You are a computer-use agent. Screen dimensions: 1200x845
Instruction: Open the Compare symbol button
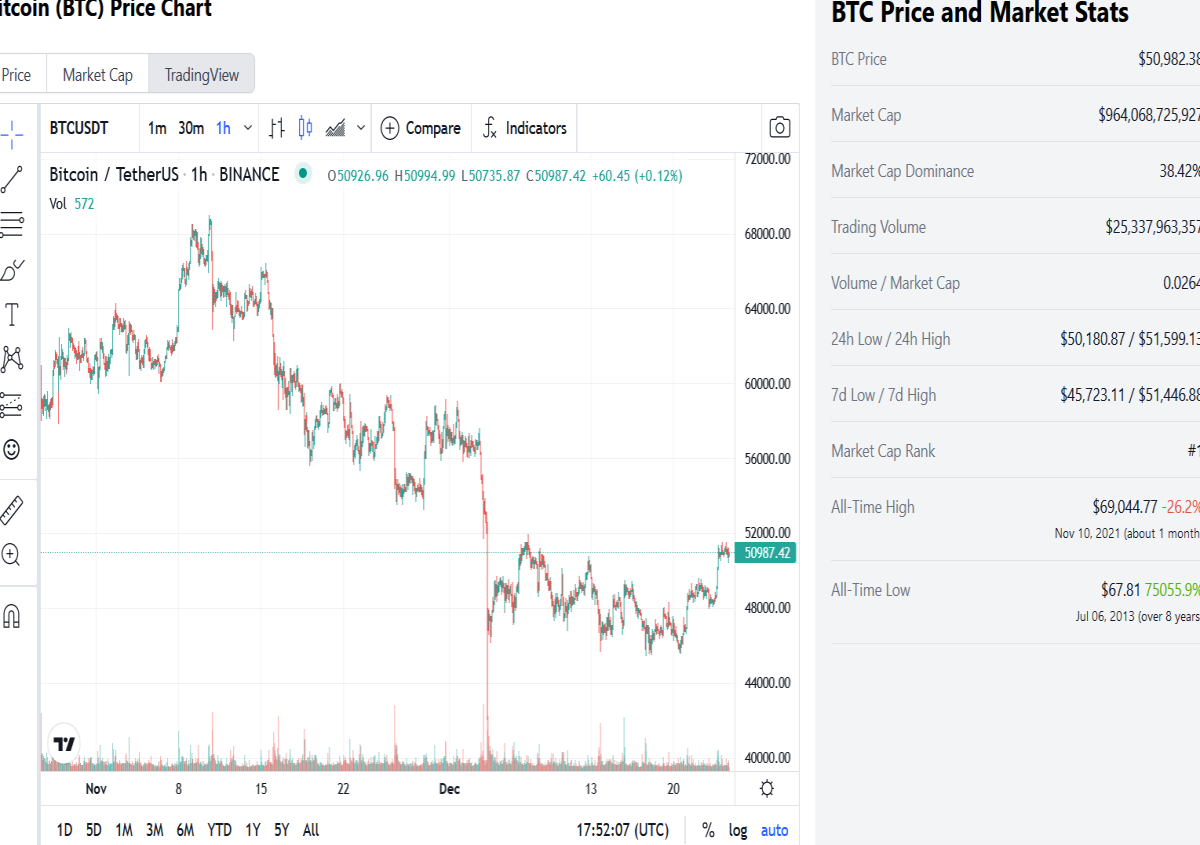pyautogui.click(x=421, y=128)
